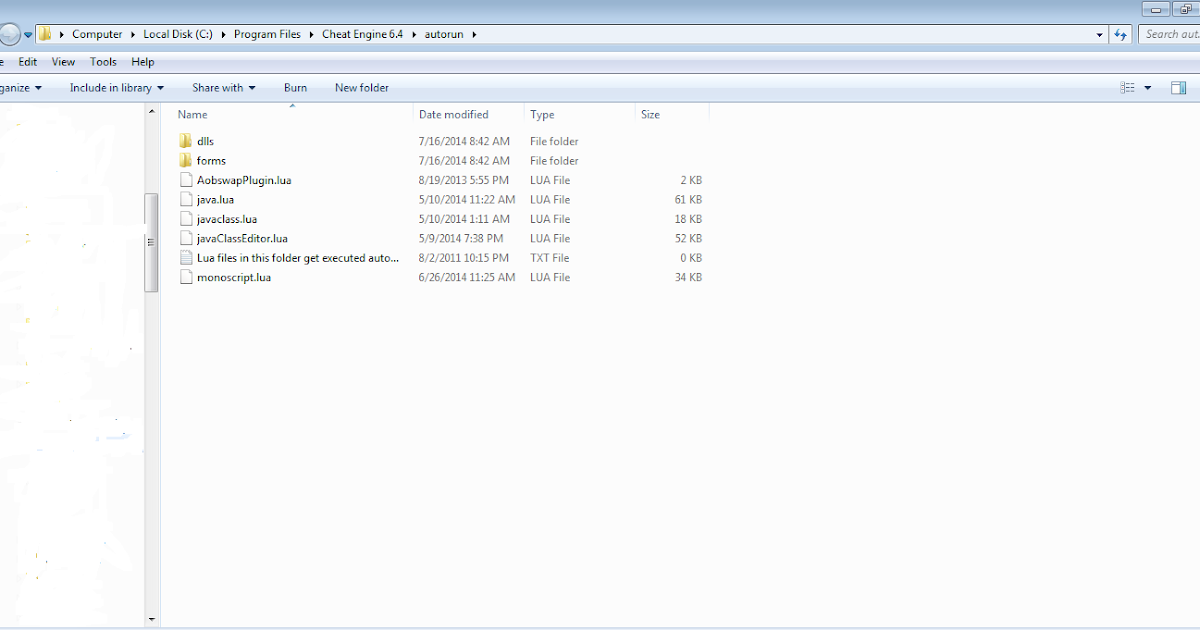
Task: Expand the arrow after Cheat Engine 6.4
Action: tap(413, 34)
